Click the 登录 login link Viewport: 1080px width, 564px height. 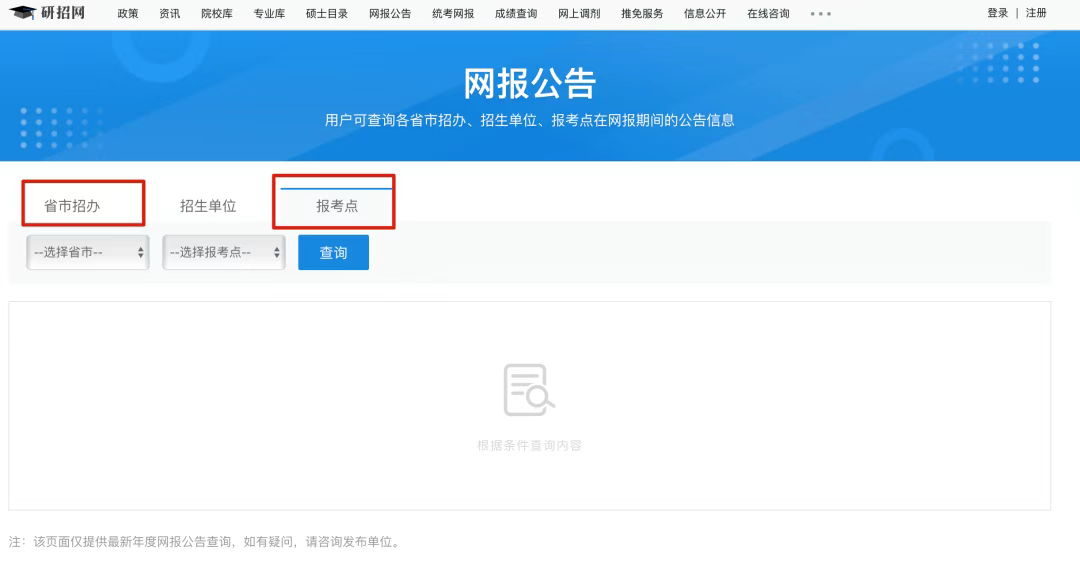point(997,13)
